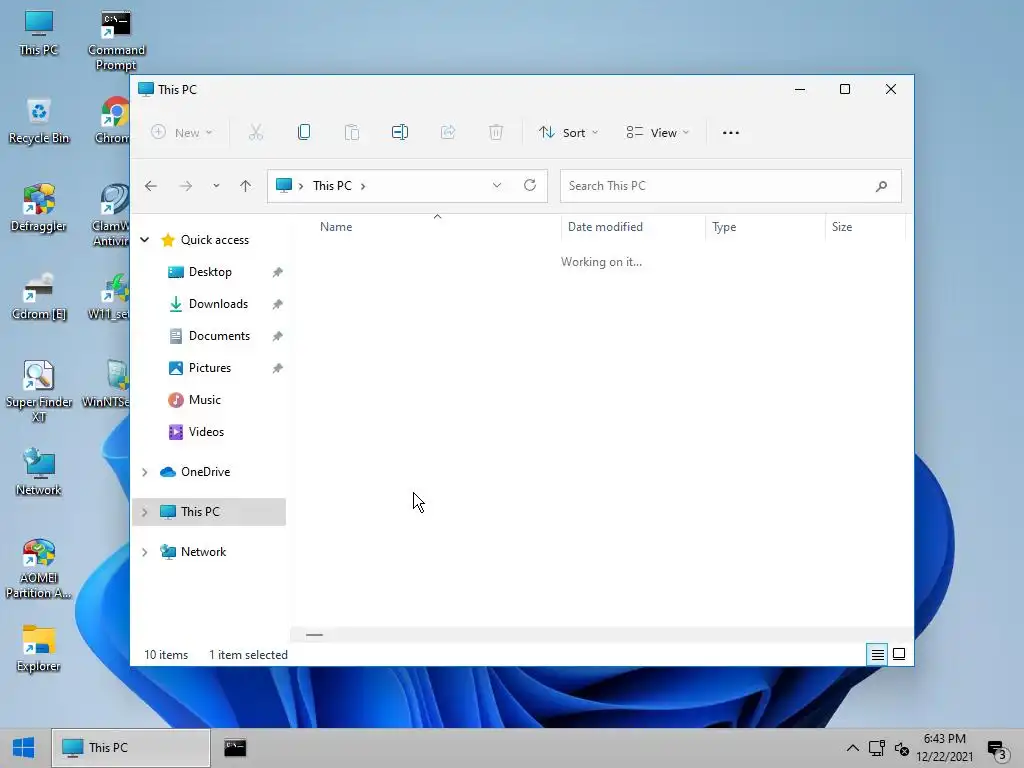Unpin Downloads using its pin icon
1024x768 pixels.
coord(278,304)
